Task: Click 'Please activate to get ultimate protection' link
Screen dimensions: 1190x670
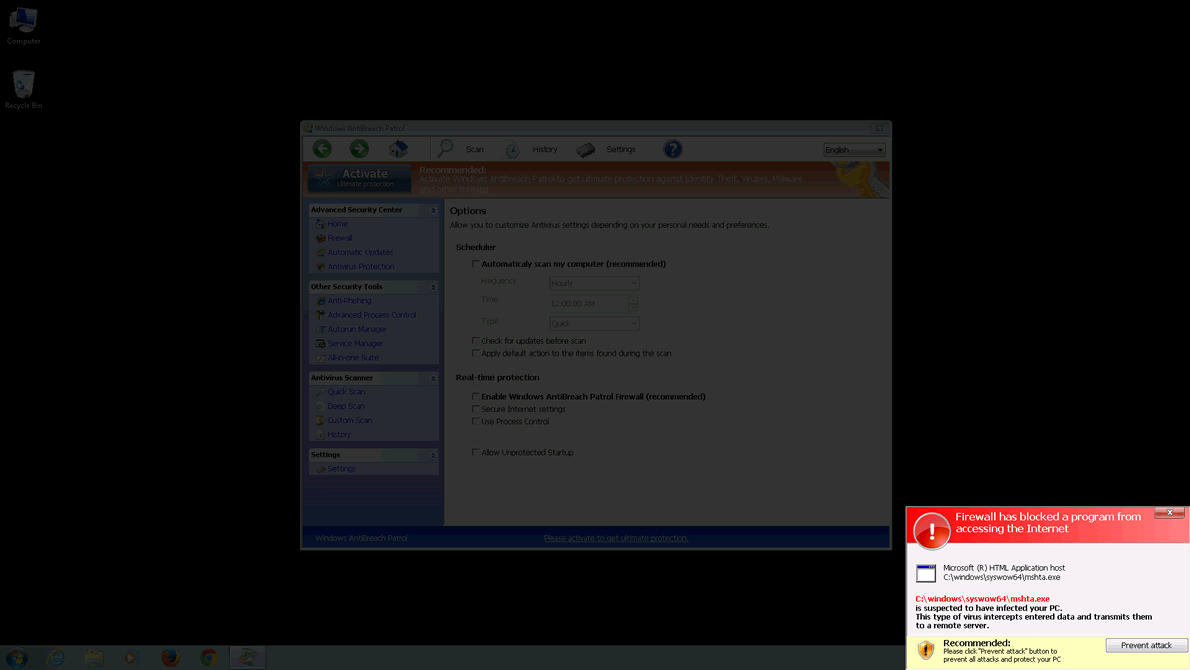Action: click(616, 538)
